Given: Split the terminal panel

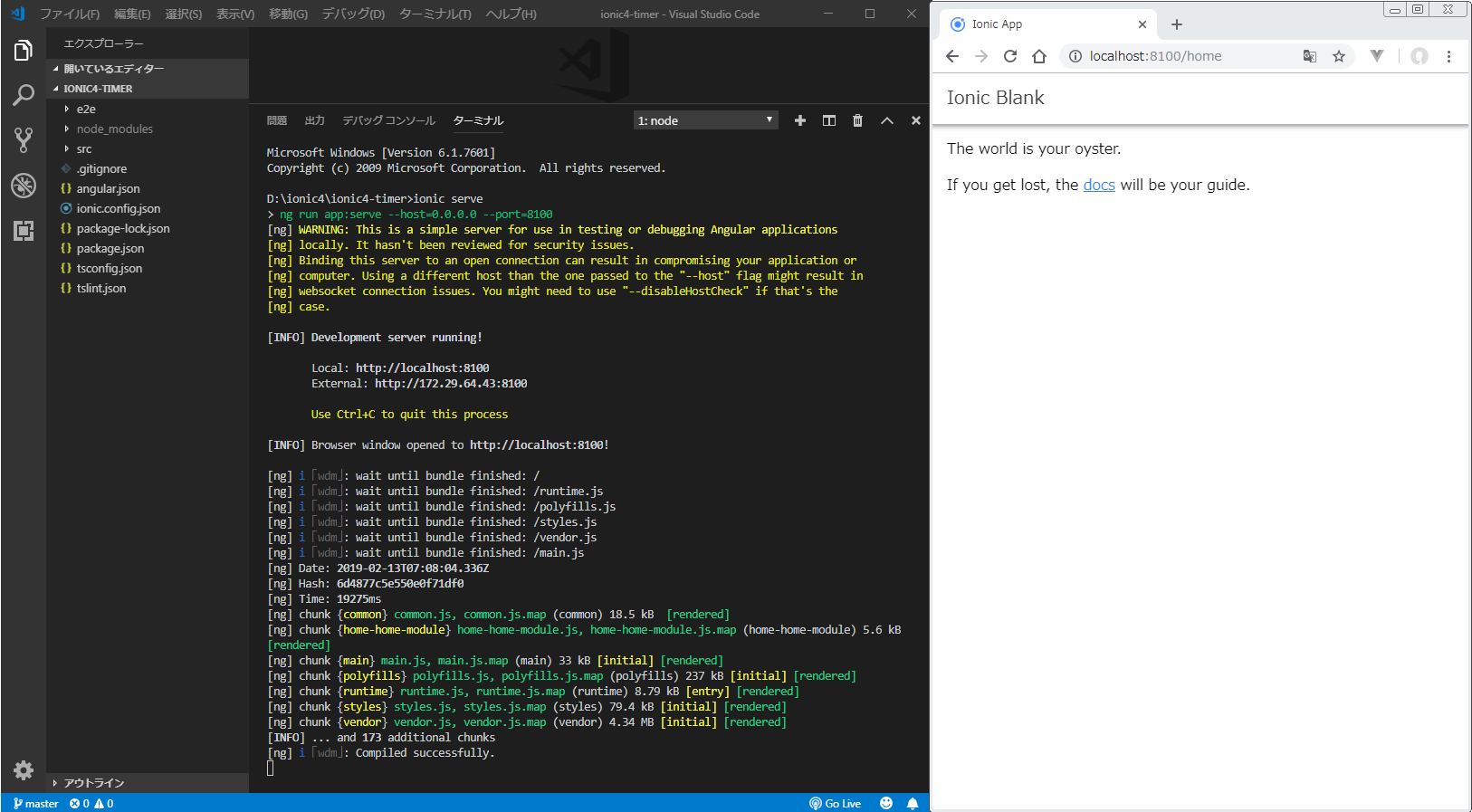Looking at the screenshot, I should click(828, 120).
